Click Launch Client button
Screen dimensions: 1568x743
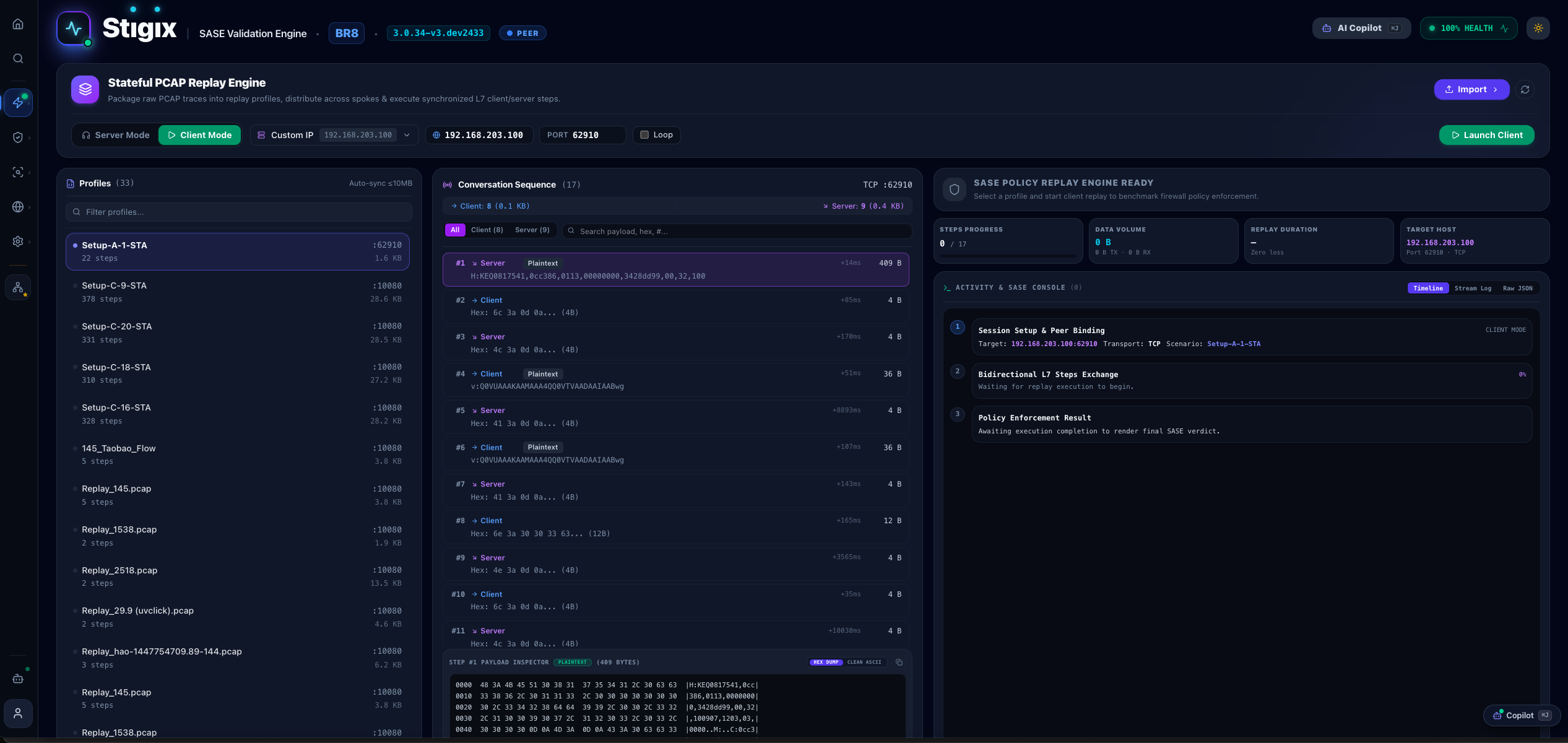click(x=1486, y=135)
